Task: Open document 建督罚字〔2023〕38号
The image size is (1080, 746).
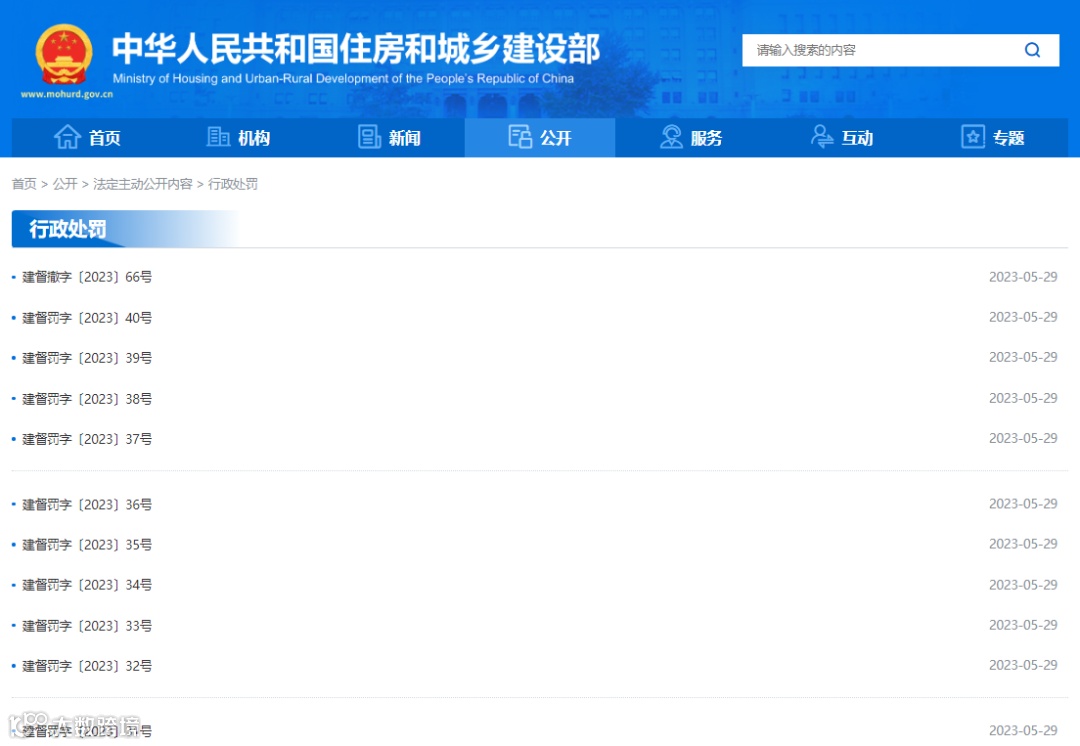Action: [87, 399]
